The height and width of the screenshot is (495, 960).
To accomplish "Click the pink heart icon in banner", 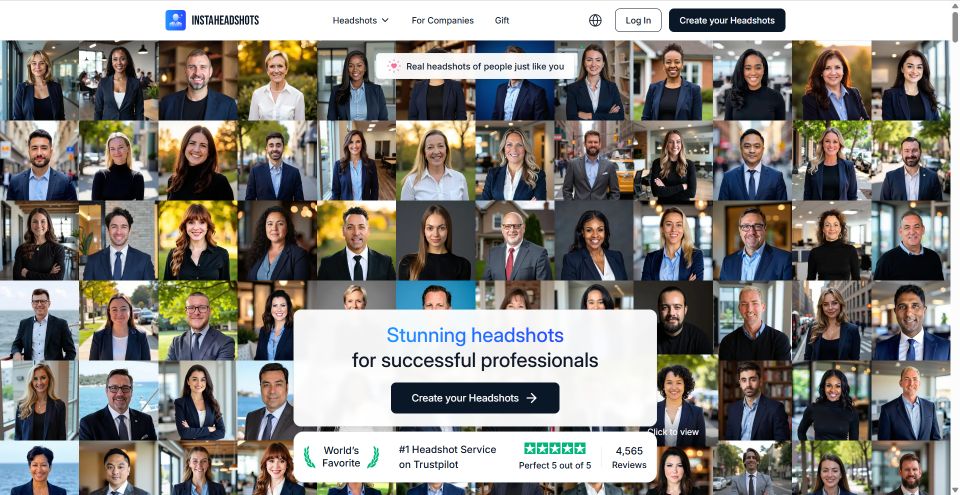I will [x=393, y=66].
